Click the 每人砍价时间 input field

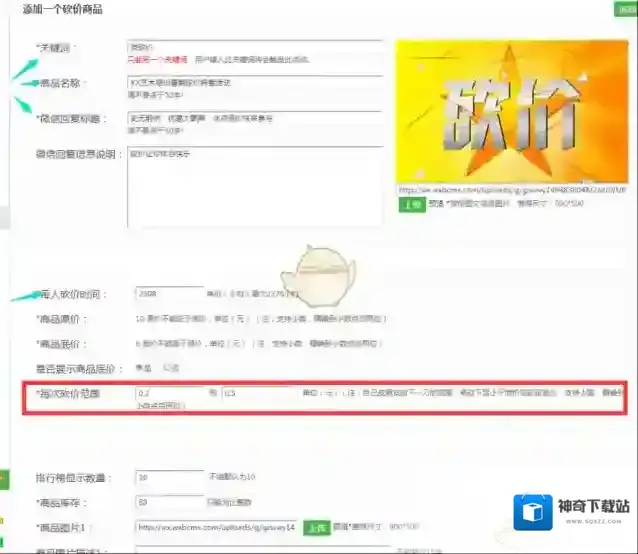click(x=169, y=294)
